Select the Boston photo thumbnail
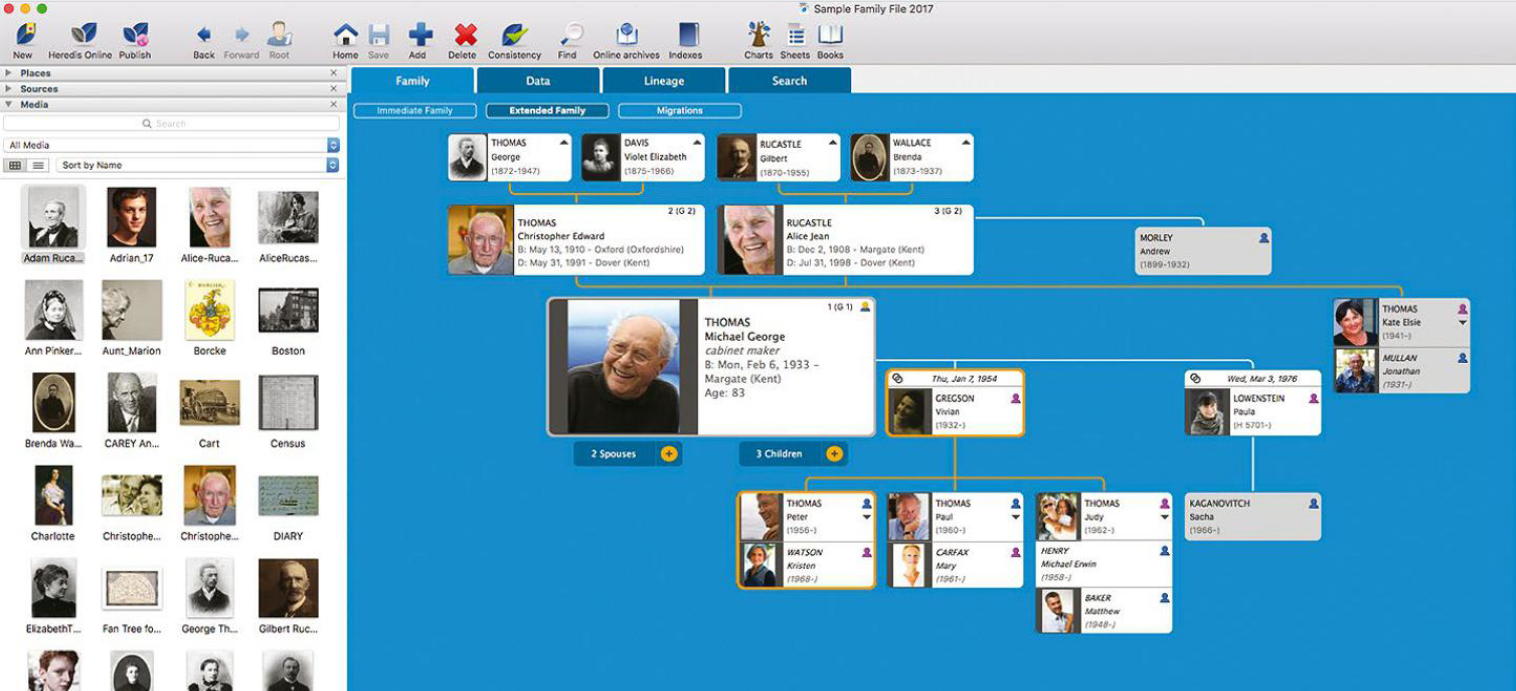 pyautogui.click(x=288, y=310)
